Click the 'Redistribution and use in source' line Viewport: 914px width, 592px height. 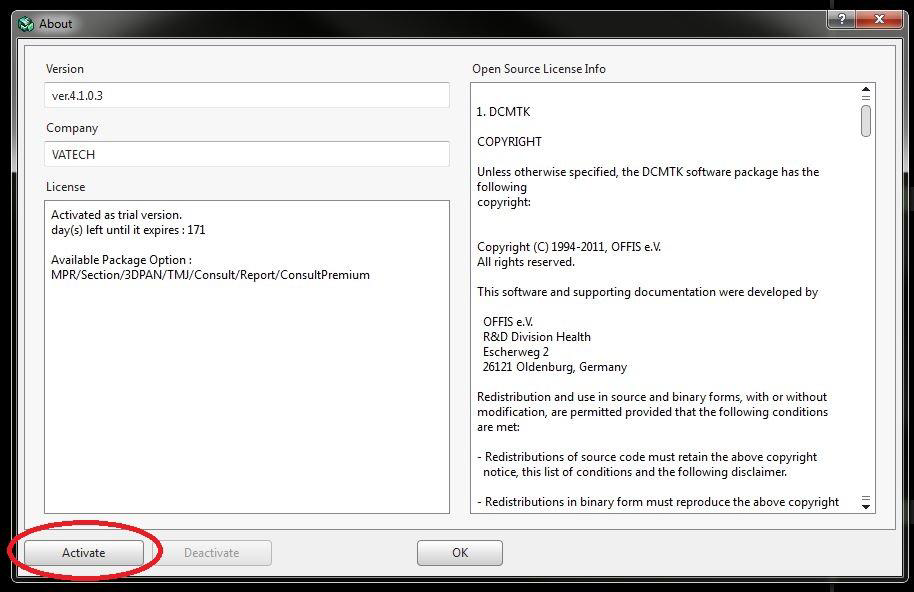click(x=652, y=397)
